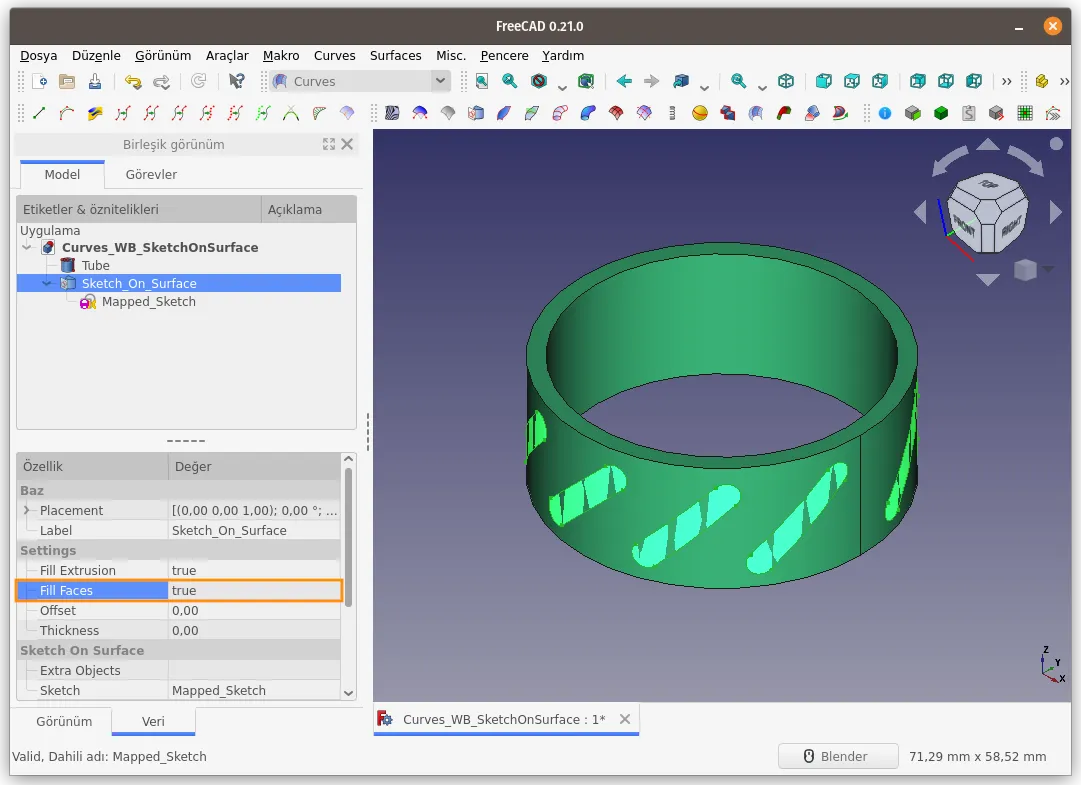
Task: Click the solid green cube icon
Action: 940,113
